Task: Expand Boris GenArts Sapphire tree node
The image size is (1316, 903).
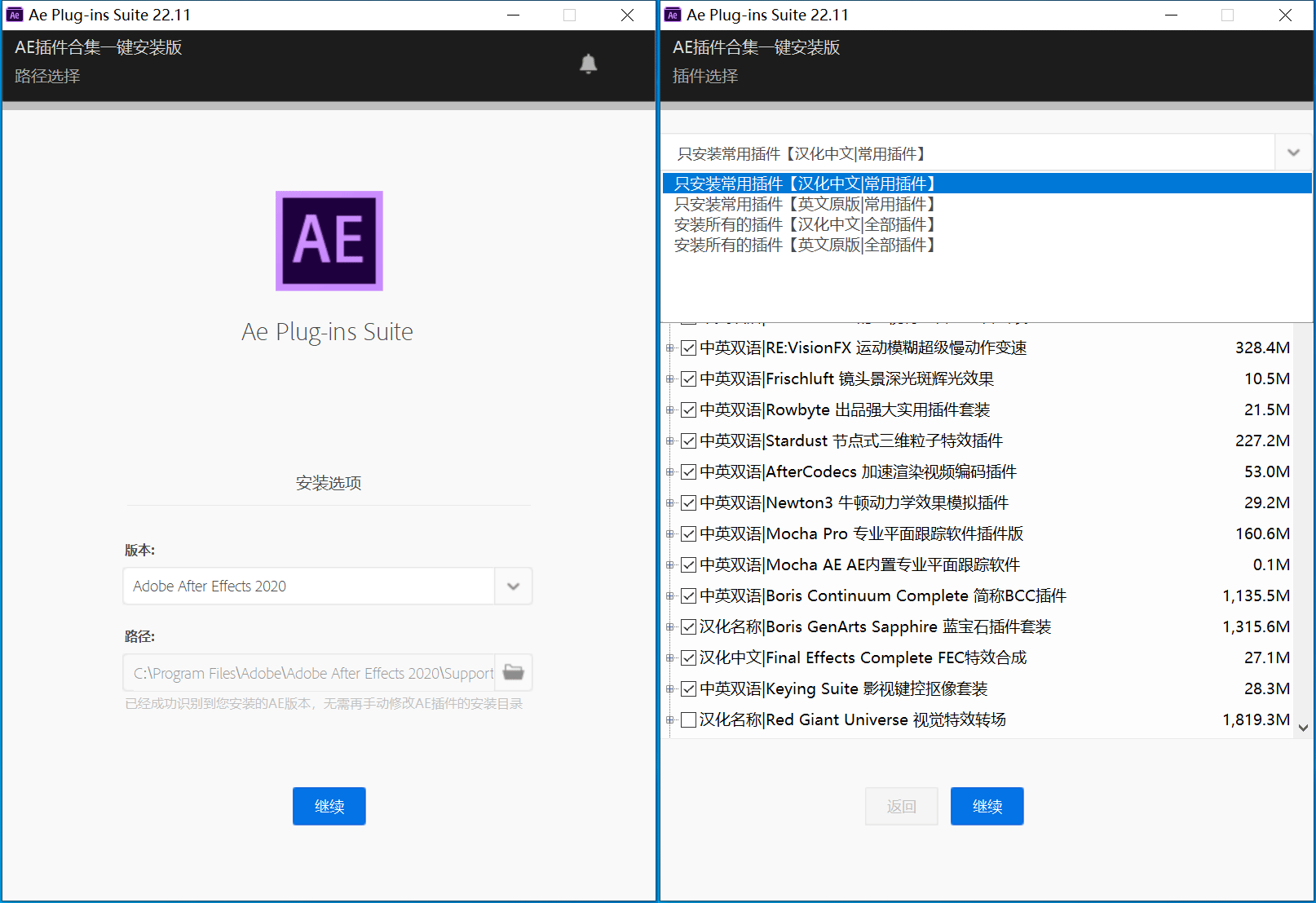Action: click(x=670, y=627)
